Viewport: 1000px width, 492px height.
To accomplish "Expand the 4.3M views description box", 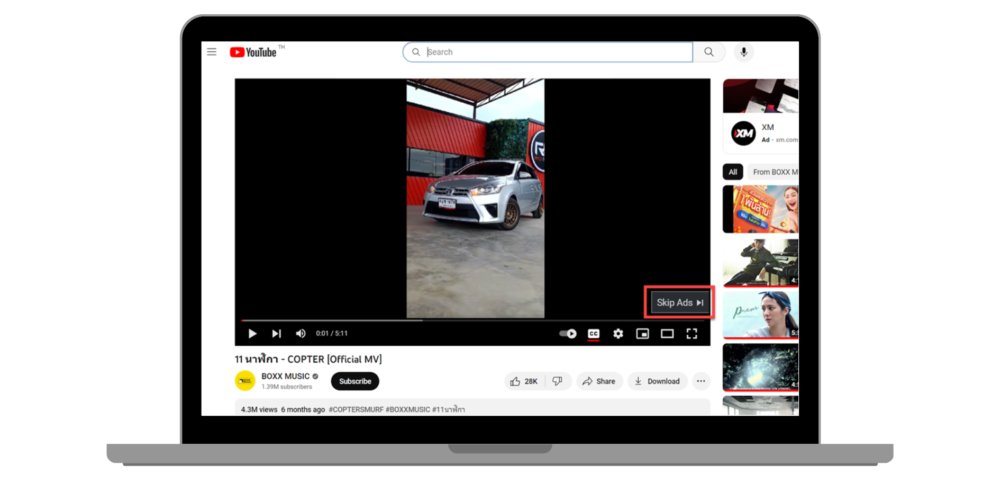I will pos(473,407).
